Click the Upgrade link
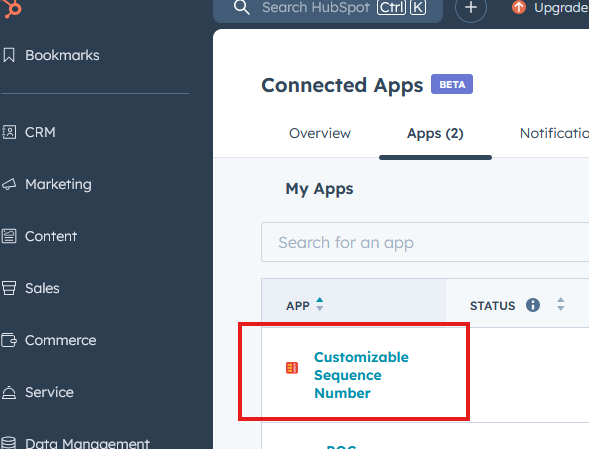 pyautogui.click(x=561, y=8)
